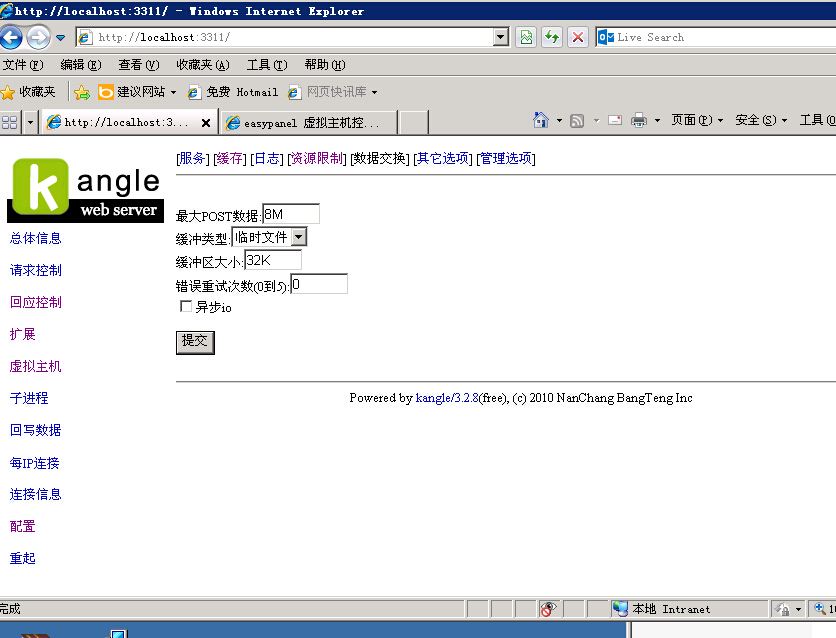Open the 帮助(H) menu

[x=325, y=65]
